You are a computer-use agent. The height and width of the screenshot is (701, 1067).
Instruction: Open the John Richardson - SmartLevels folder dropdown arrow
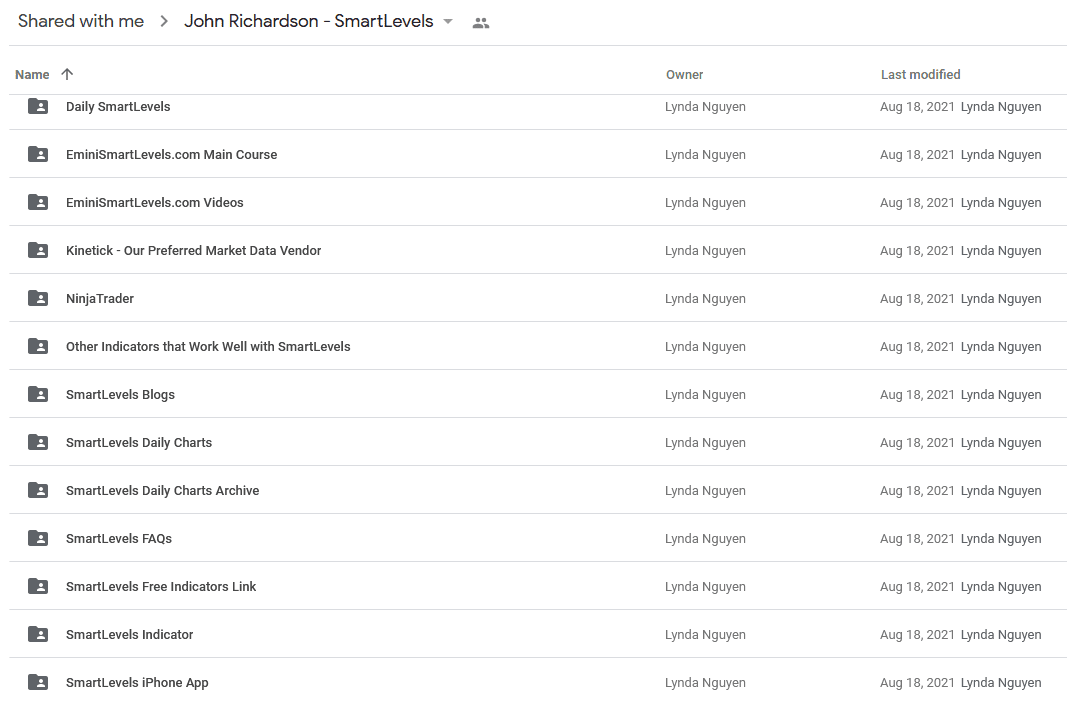pyautogui.click(x=448, y=21)
